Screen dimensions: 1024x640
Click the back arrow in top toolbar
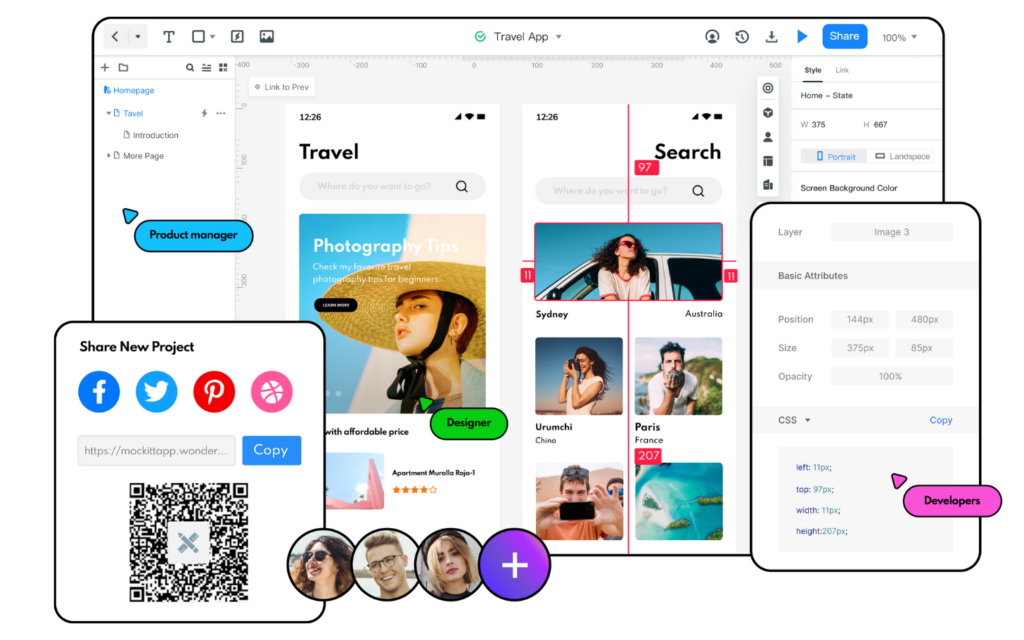pos(115,37)
